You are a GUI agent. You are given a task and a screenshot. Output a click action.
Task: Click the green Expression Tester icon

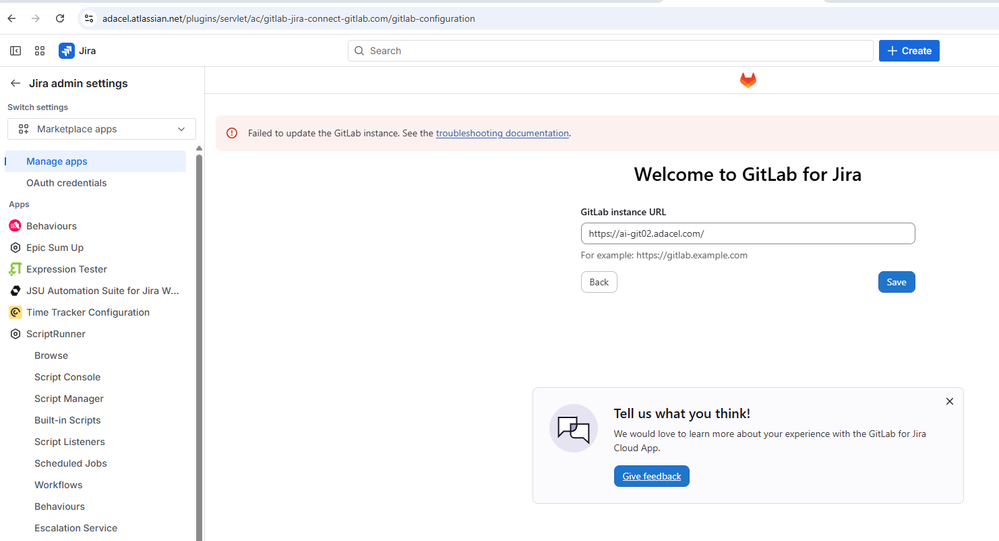15,269
